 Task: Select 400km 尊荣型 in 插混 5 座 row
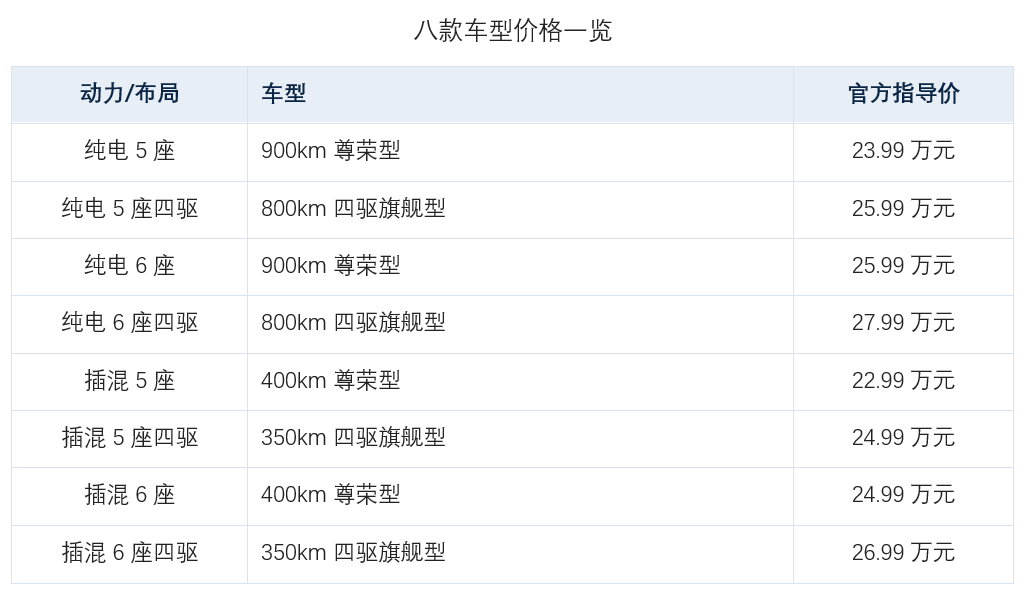[x=330, y=381]
